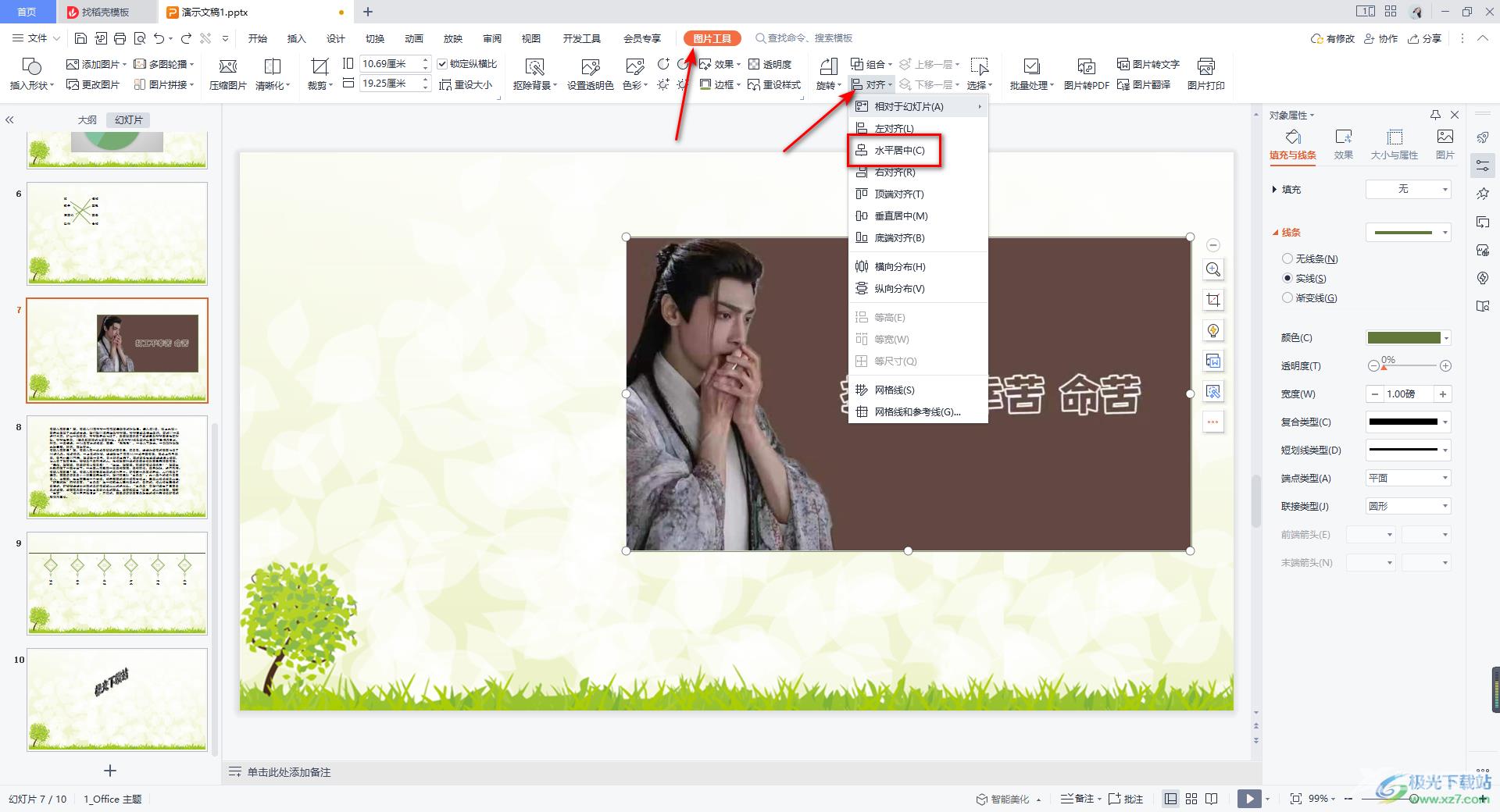The image size is (1500, 812).
Task: Click Reset Style (重设样式) button
Action: pyautogui.click(x=774, y=84)
